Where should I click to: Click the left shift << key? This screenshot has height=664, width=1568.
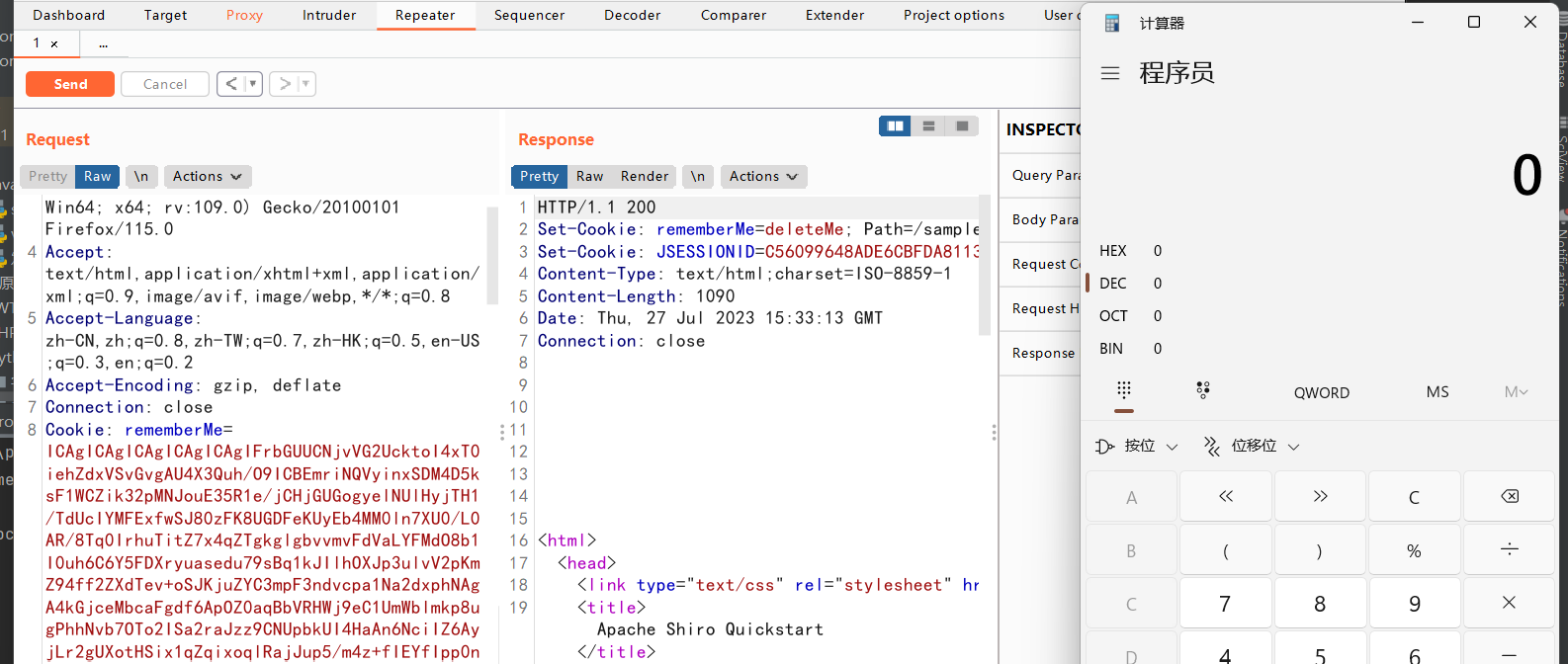point(1225,497)
